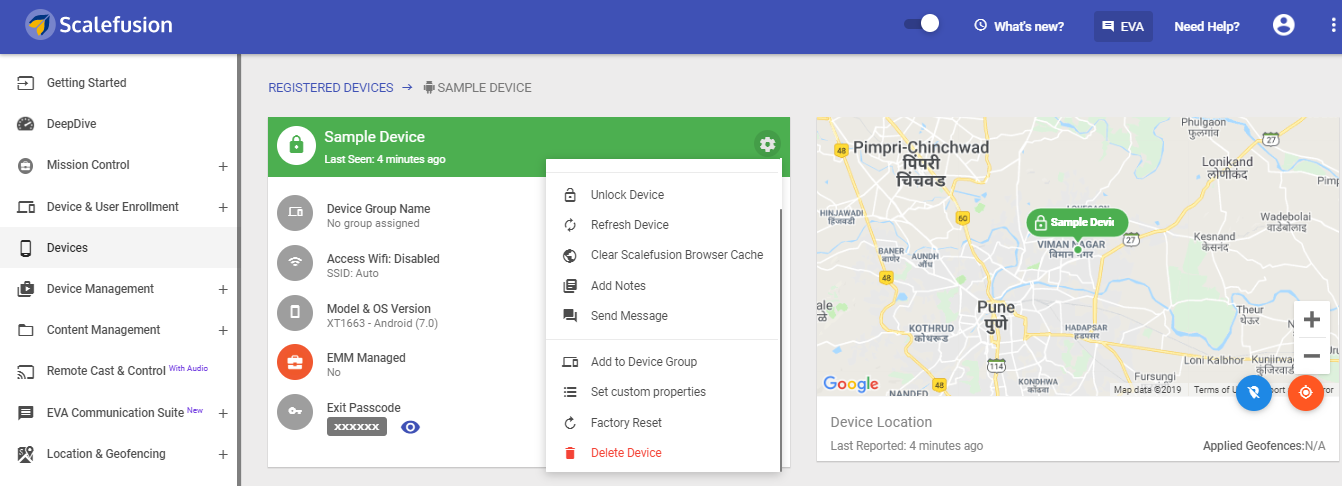The height and width of the screenshot is (486, 1342).
Task: Open the device settings gear icon
Action: point(767,144)
